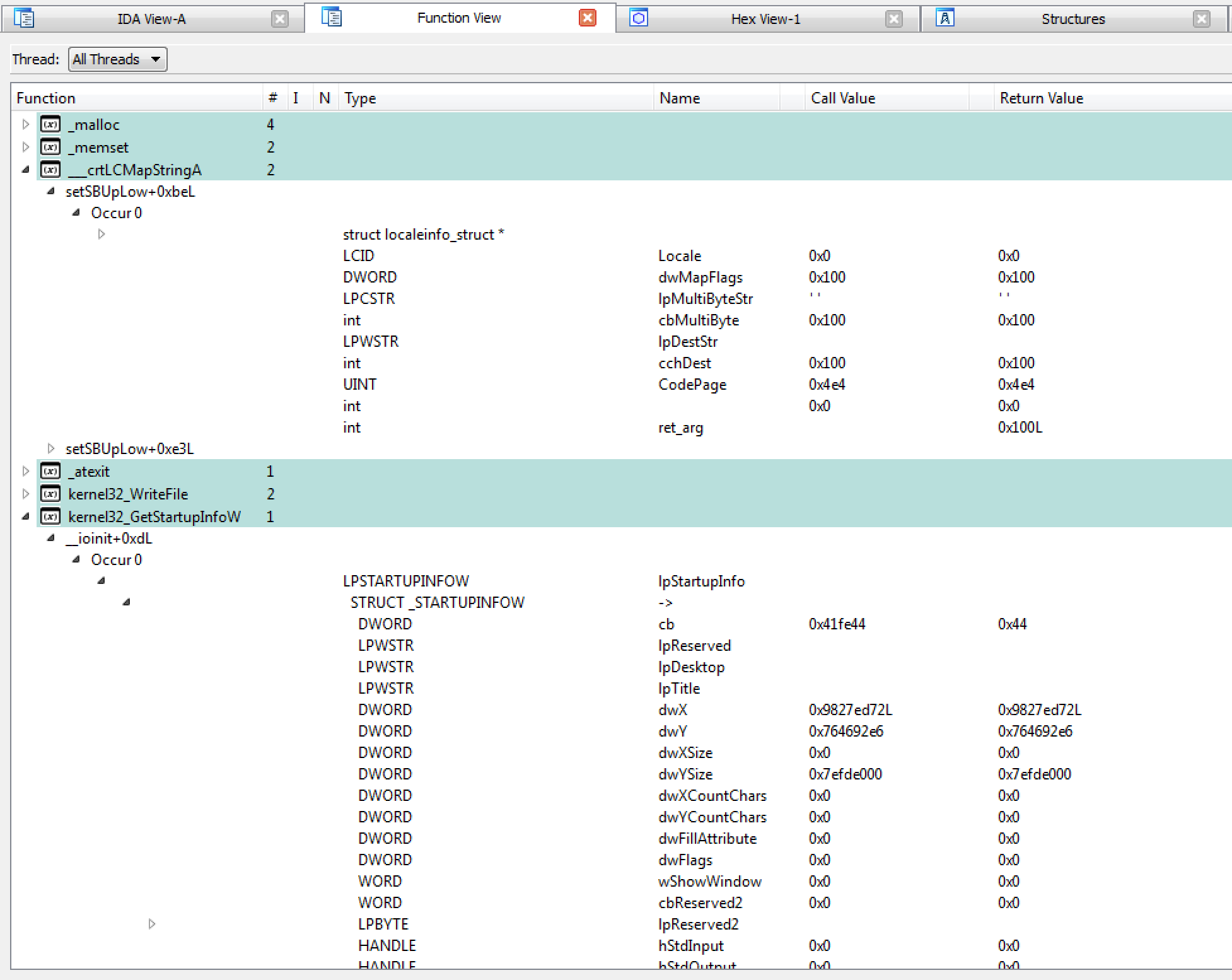Close the Function View tab
Screen dimensions: 1232x980
coord(587,18)
